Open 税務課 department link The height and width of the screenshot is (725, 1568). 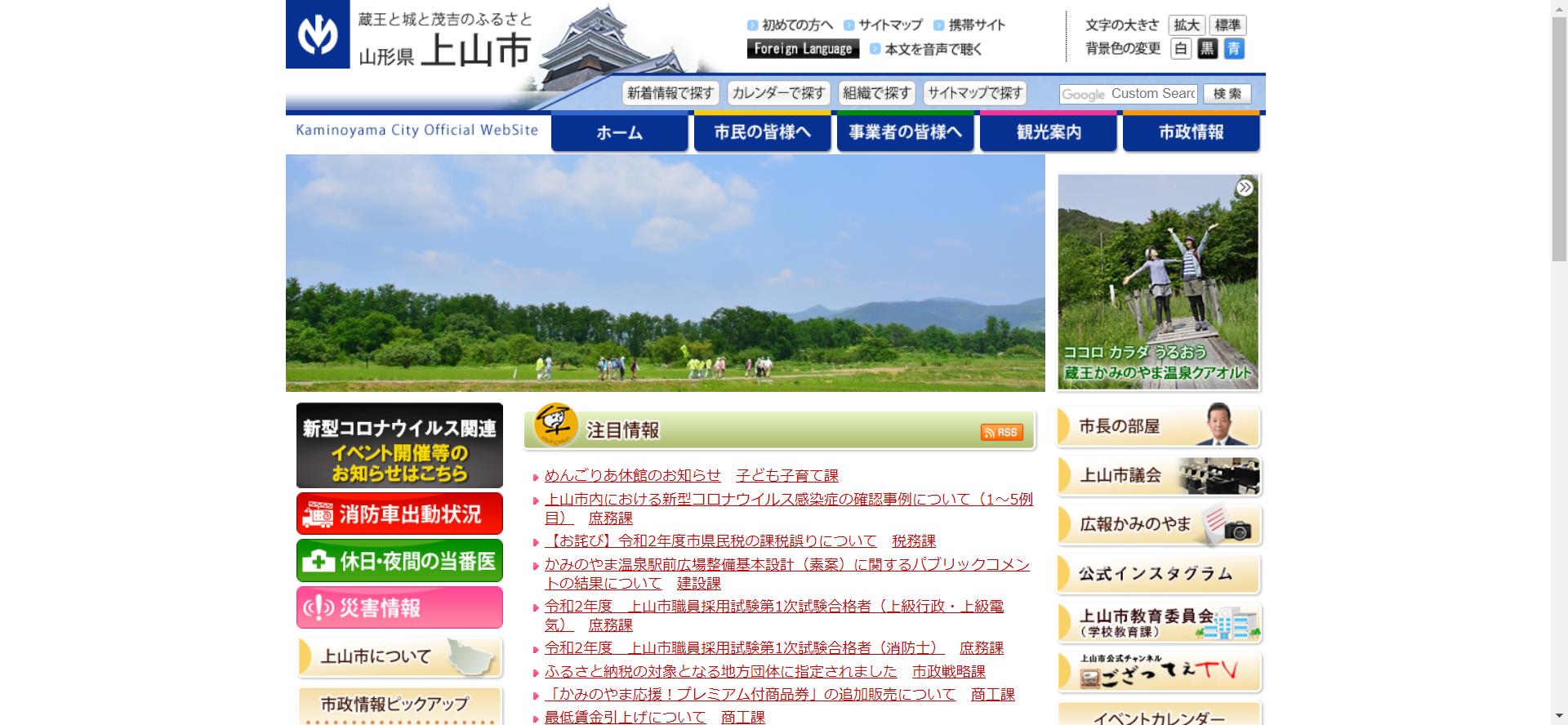pos(914,540)
